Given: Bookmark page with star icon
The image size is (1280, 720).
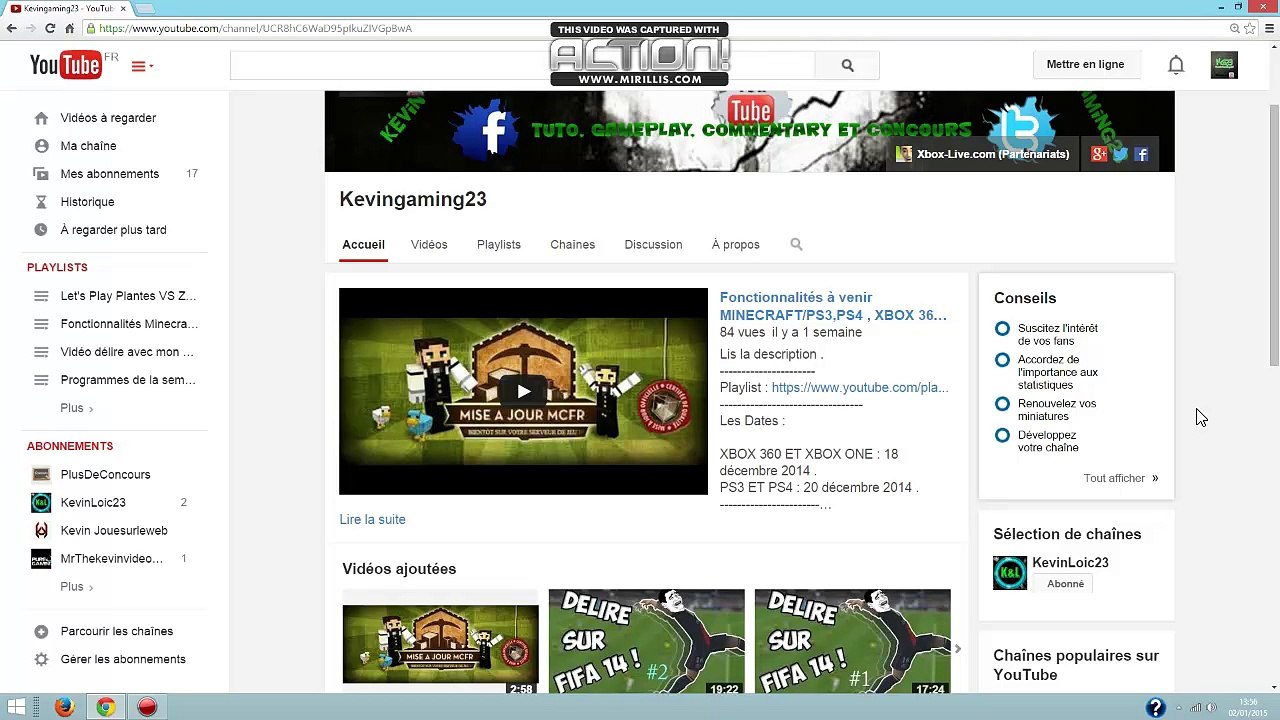Looking at the screenshot, I should click(1250, 28).
